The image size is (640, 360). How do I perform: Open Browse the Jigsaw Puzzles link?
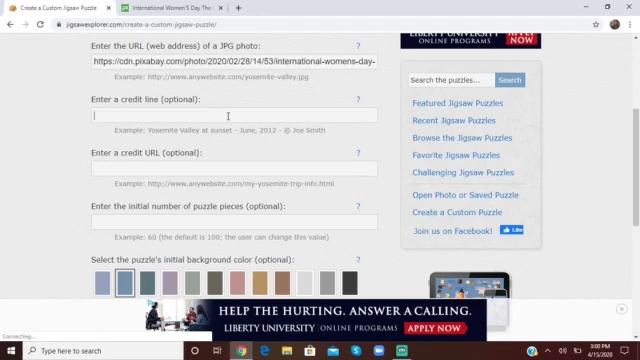[x=462, y=138]
